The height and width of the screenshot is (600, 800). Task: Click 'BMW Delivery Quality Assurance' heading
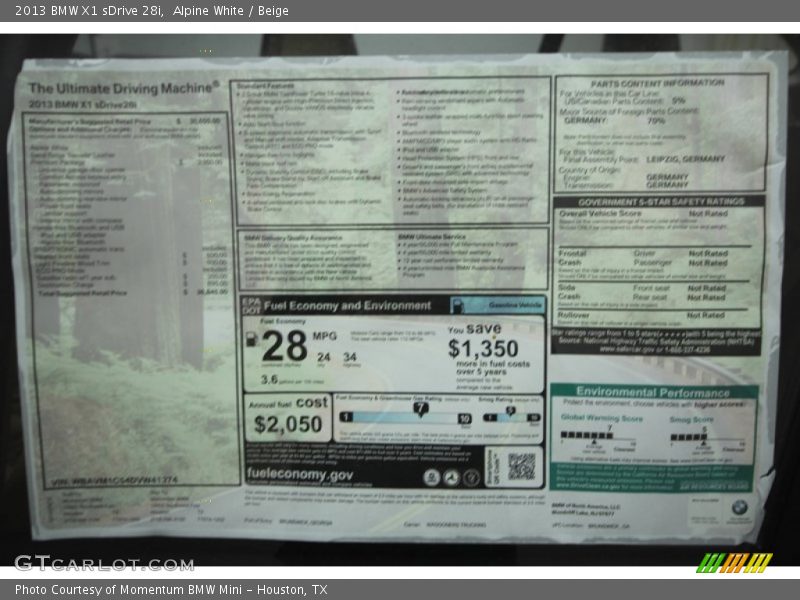click(293, 238)
